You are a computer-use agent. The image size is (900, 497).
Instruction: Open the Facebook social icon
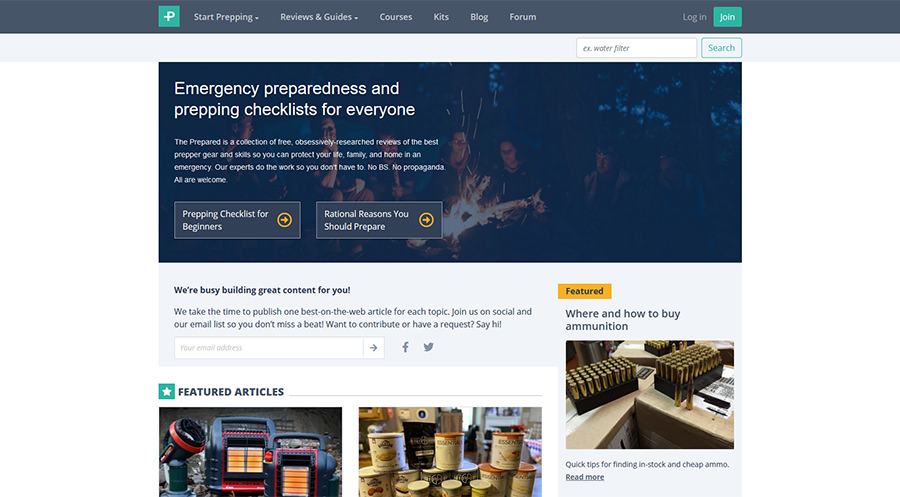(405, 347)
